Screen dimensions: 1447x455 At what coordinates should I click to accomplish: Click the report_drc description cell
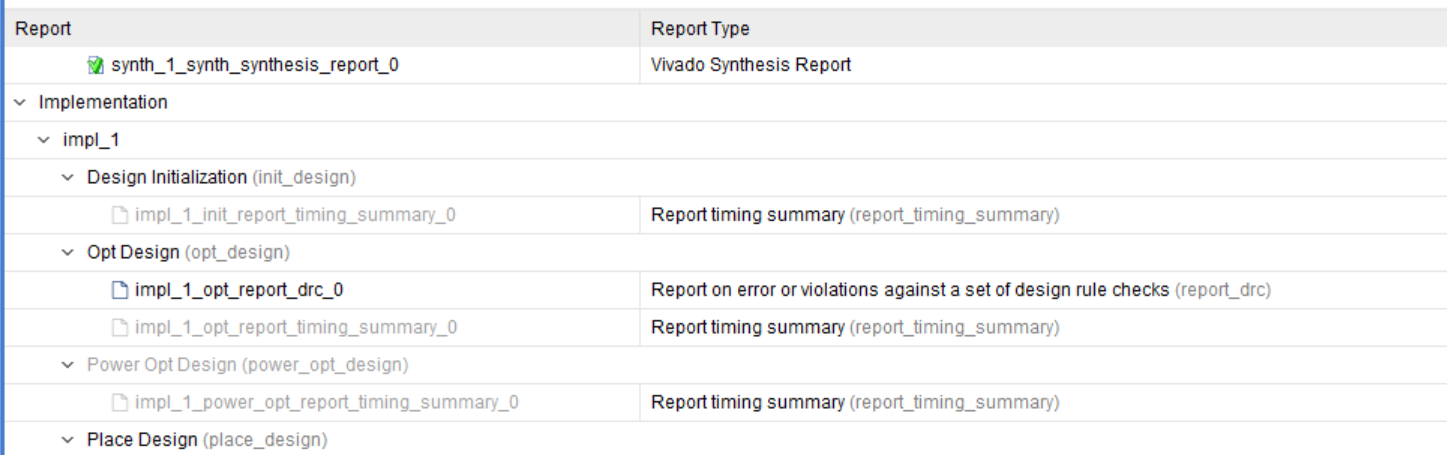click(960, 290)
